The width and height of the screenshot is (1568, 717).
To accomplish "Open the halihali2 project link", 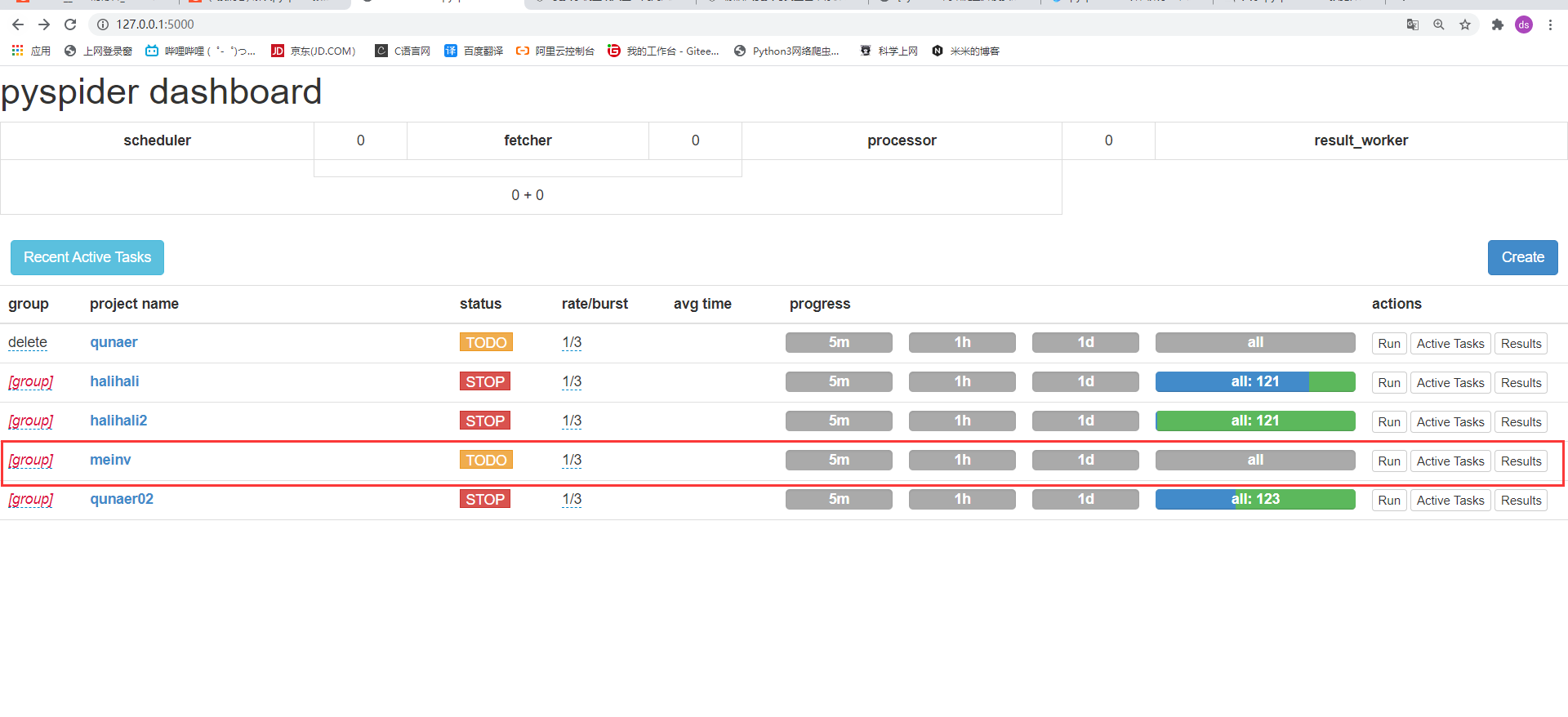I will click(118, 421).
